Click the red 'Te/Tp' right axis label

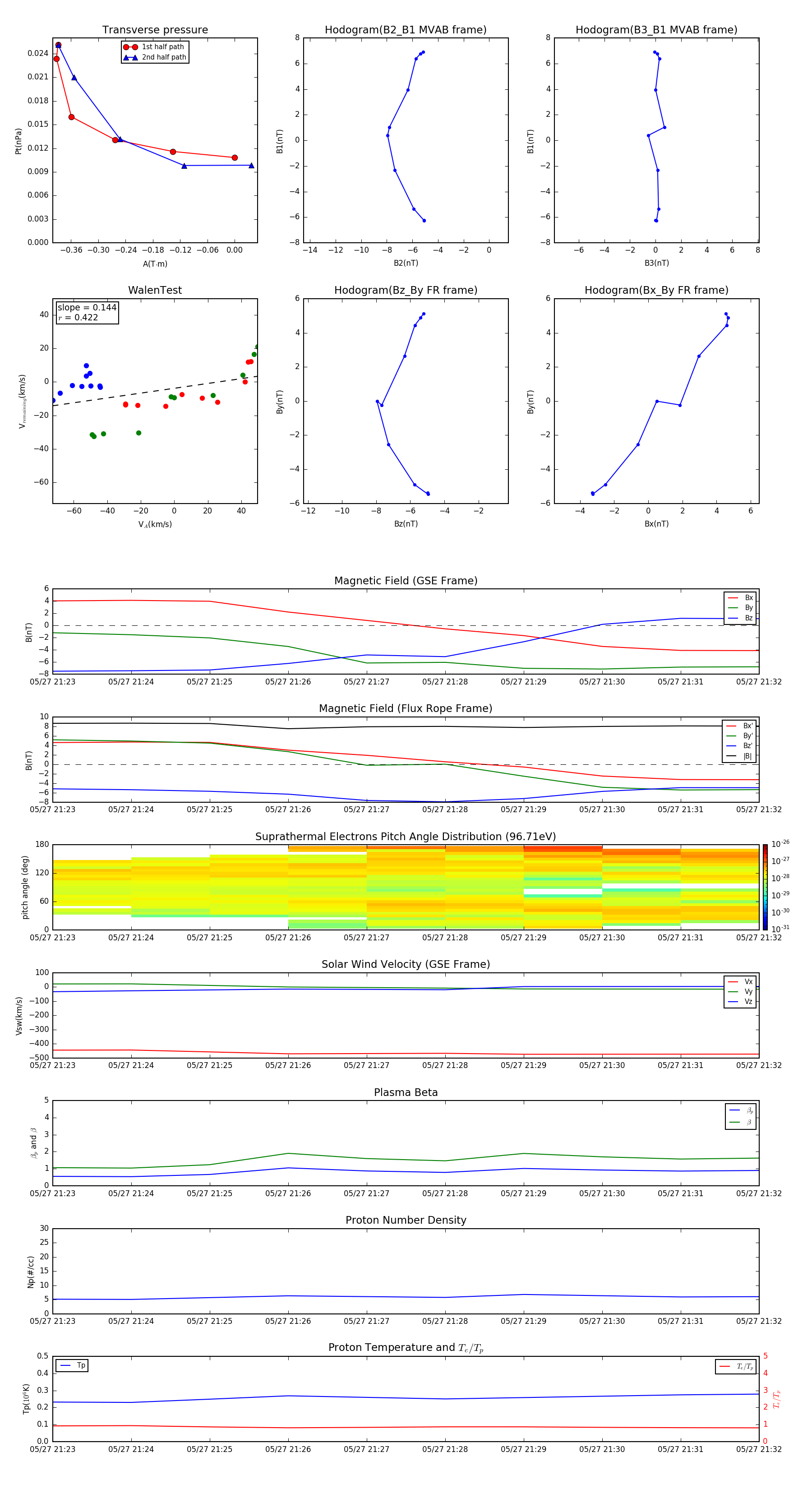click(x=777, y=1399)
